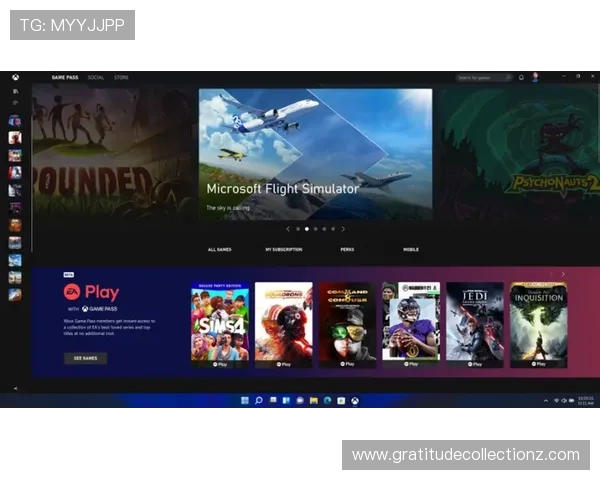The image size is (600, 480).
Task: Switch to the Social tab
Action: [x=96, y=77]
